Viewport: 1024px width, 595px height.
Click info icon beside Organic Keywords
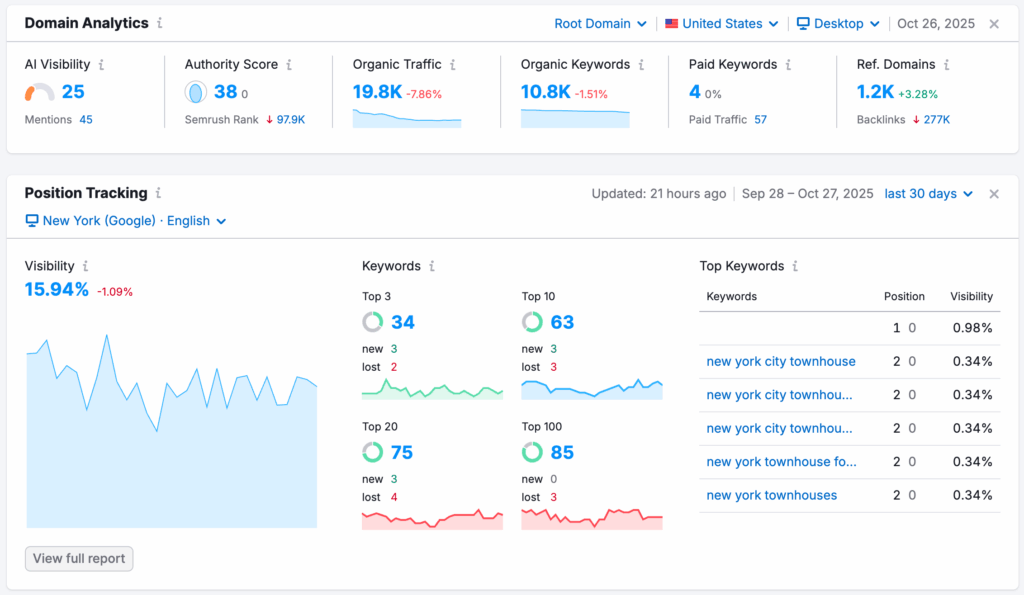[x=642, y=64]
